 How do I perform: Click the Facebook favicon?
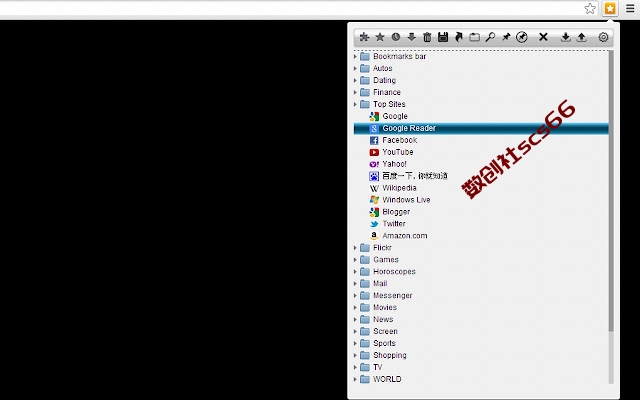pyautogui.click(x=374, y=140)
